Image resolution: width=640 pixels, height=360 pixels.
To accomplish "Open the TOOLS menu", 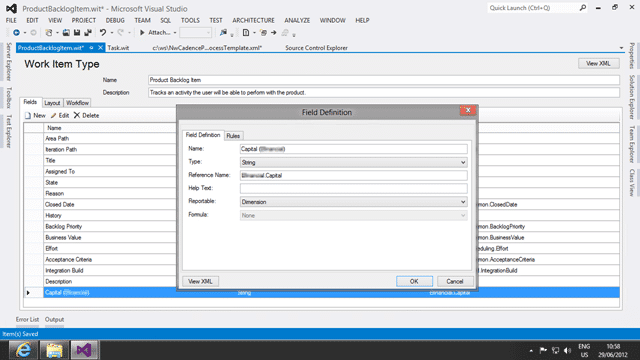I will coord(190,20).
